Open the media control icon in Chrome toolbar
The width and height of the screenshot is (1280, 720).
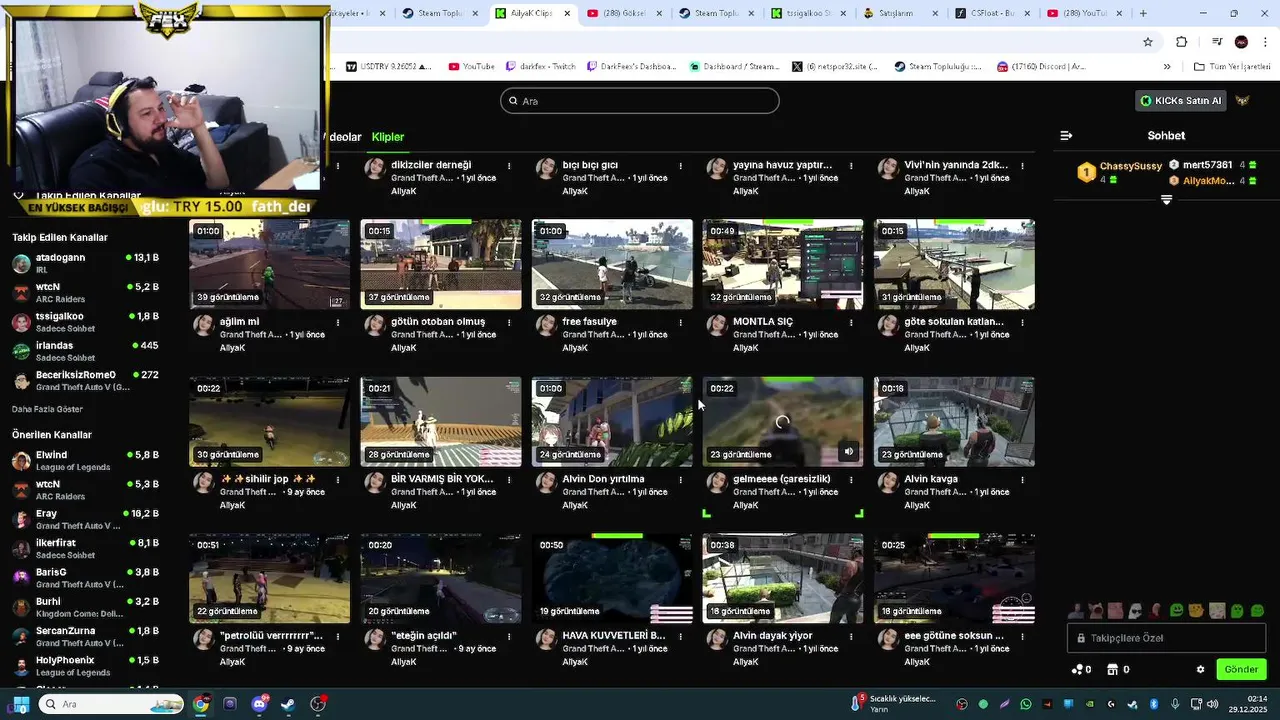pos(1217,41)
